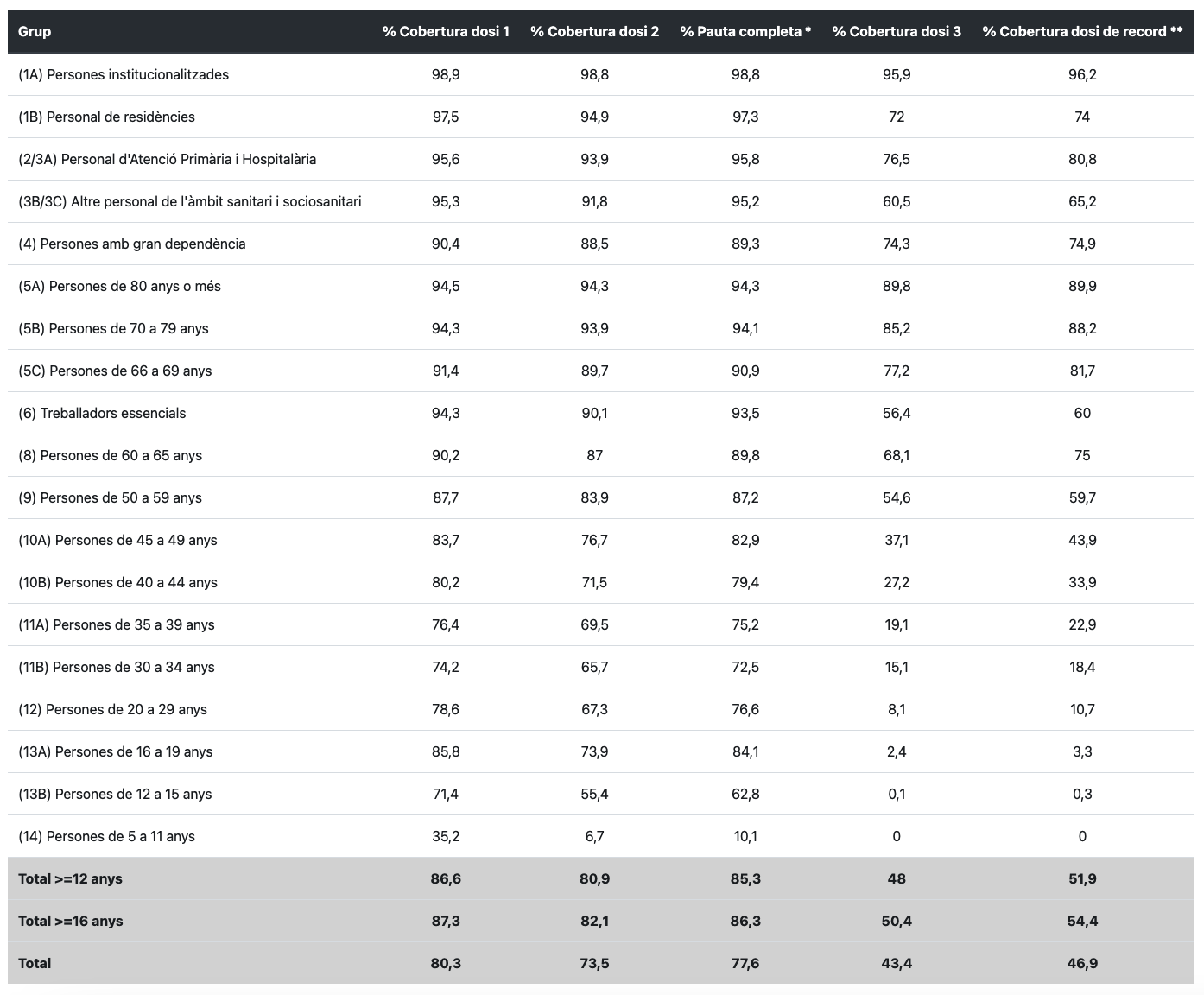The image size is (1204, 995).
Task: Select the 98,9 value for group 1A
Action: pos(446,74)
